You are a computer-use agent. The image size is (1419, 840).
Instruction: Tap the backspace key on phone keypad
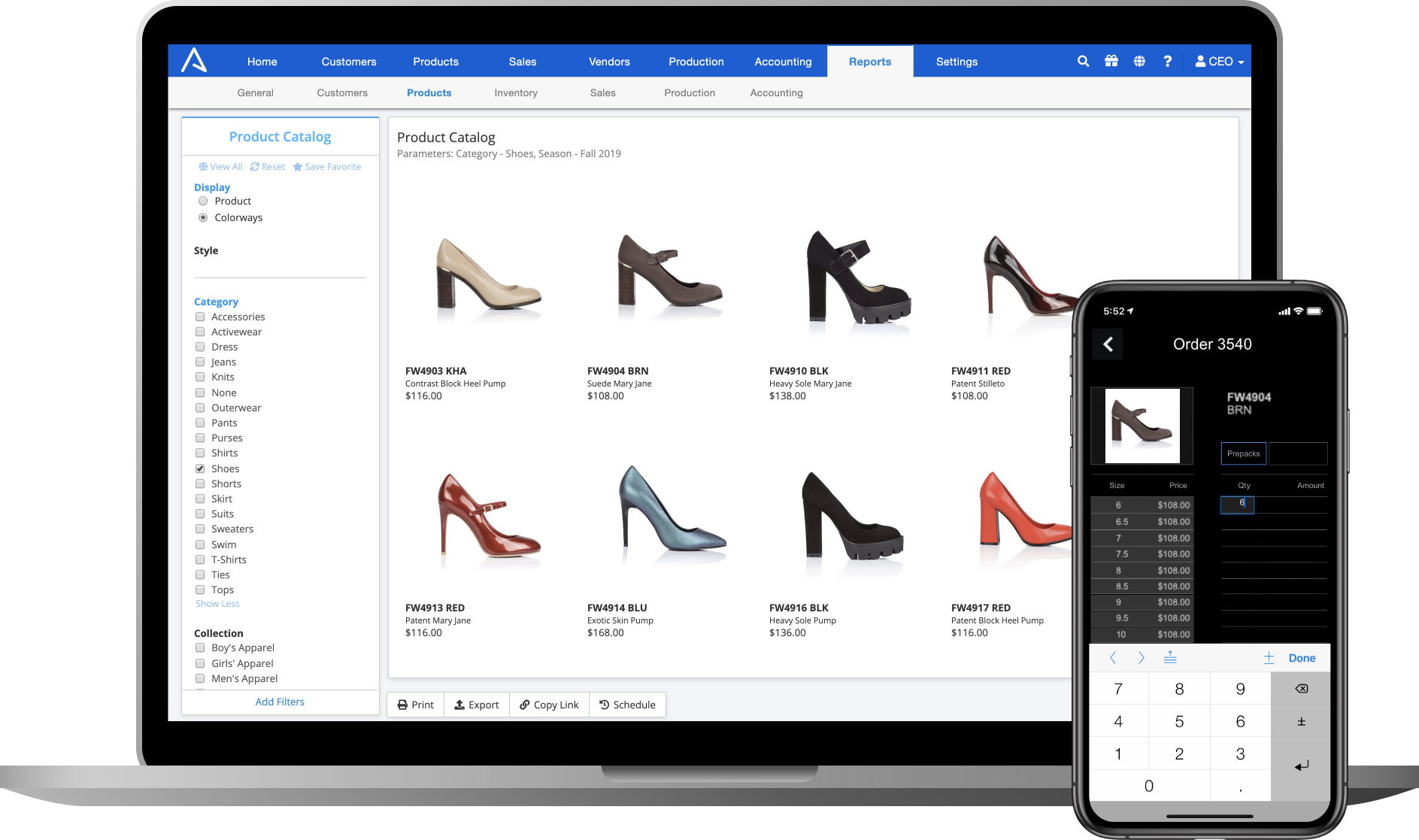[1301, 689]
